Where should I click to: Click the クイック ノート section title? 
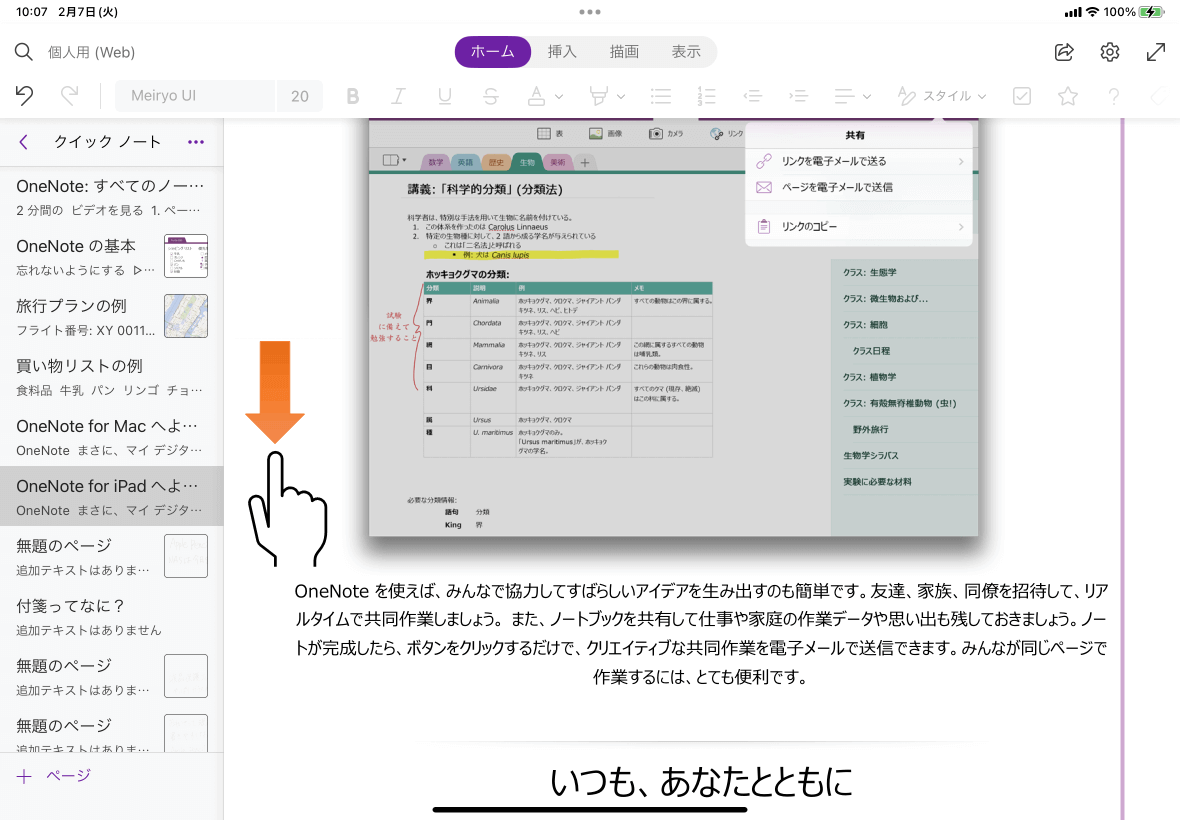tap(107, 142)
